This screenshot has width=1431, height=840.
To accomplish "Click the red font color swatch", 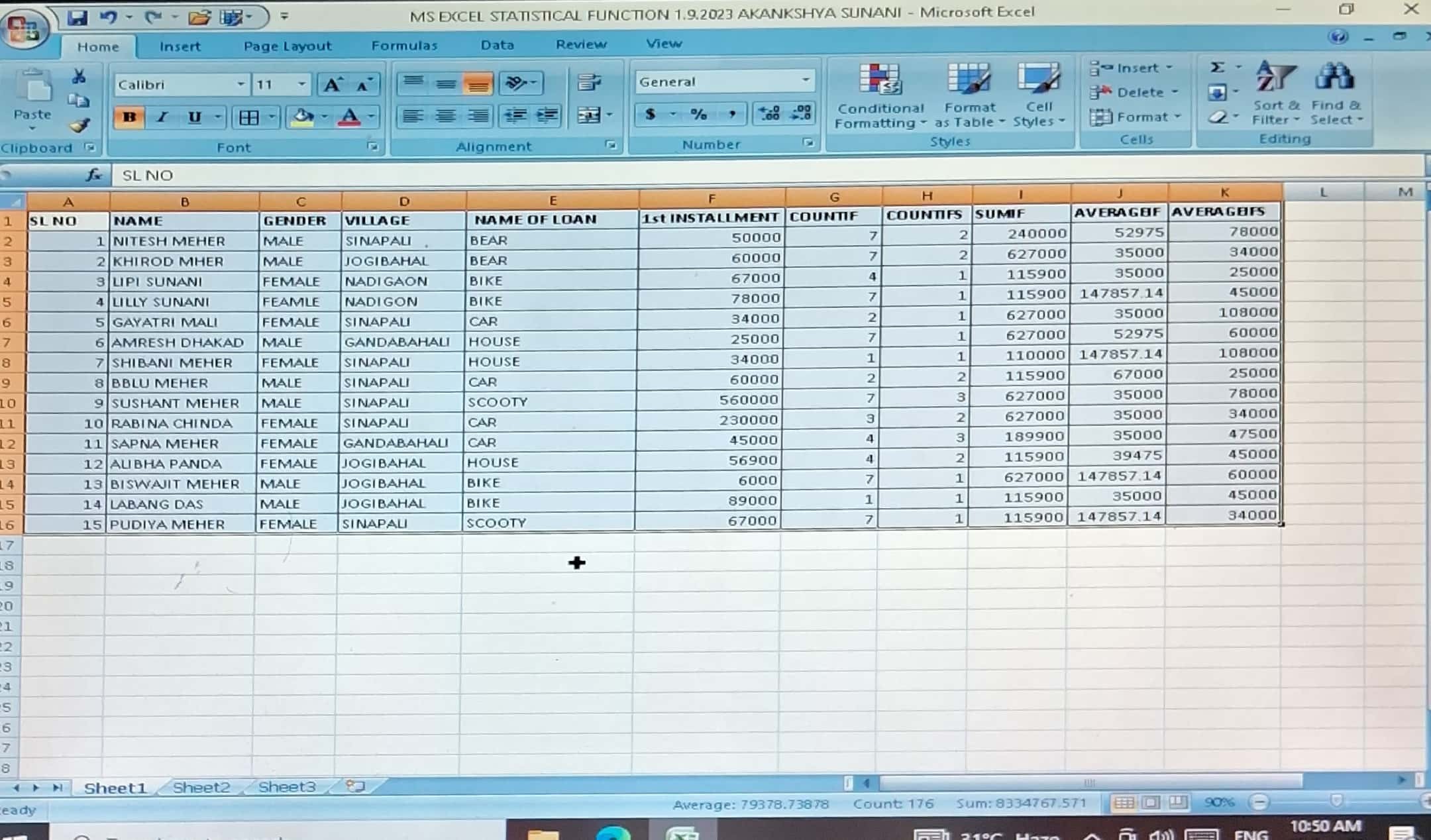I will (x=349, y=117).
